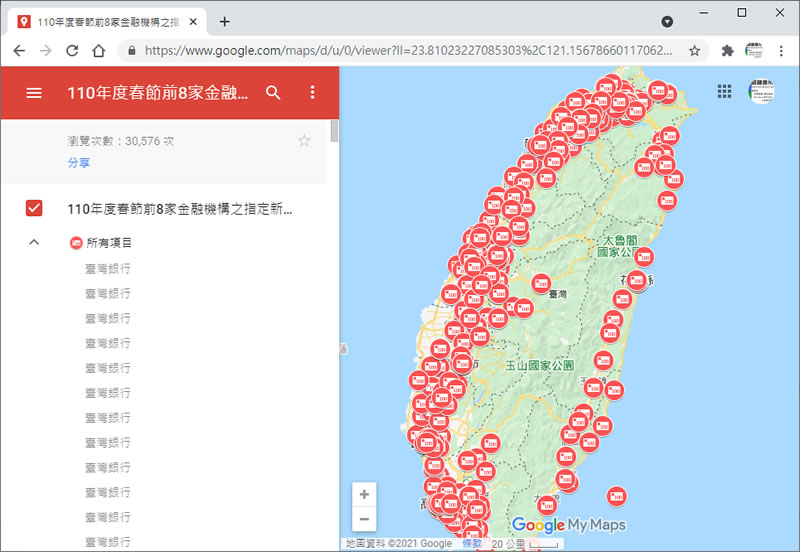Click the tab search dropdown circle icon
This screenshot has height=552, width=800.
pos(667,21)
